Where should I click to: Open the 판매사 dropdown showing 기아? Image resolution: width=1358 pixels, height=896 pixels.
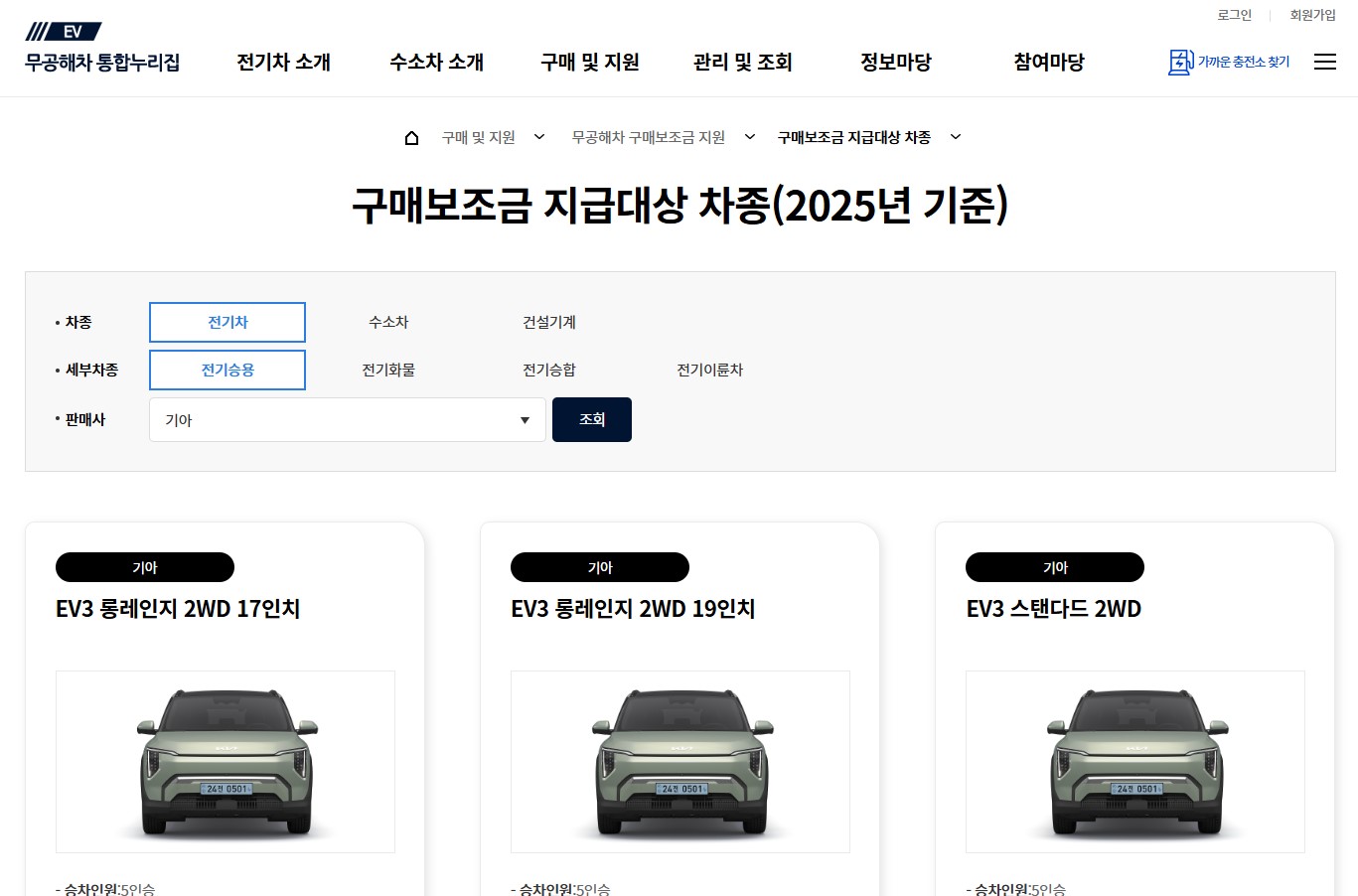(x=347, y=420)
